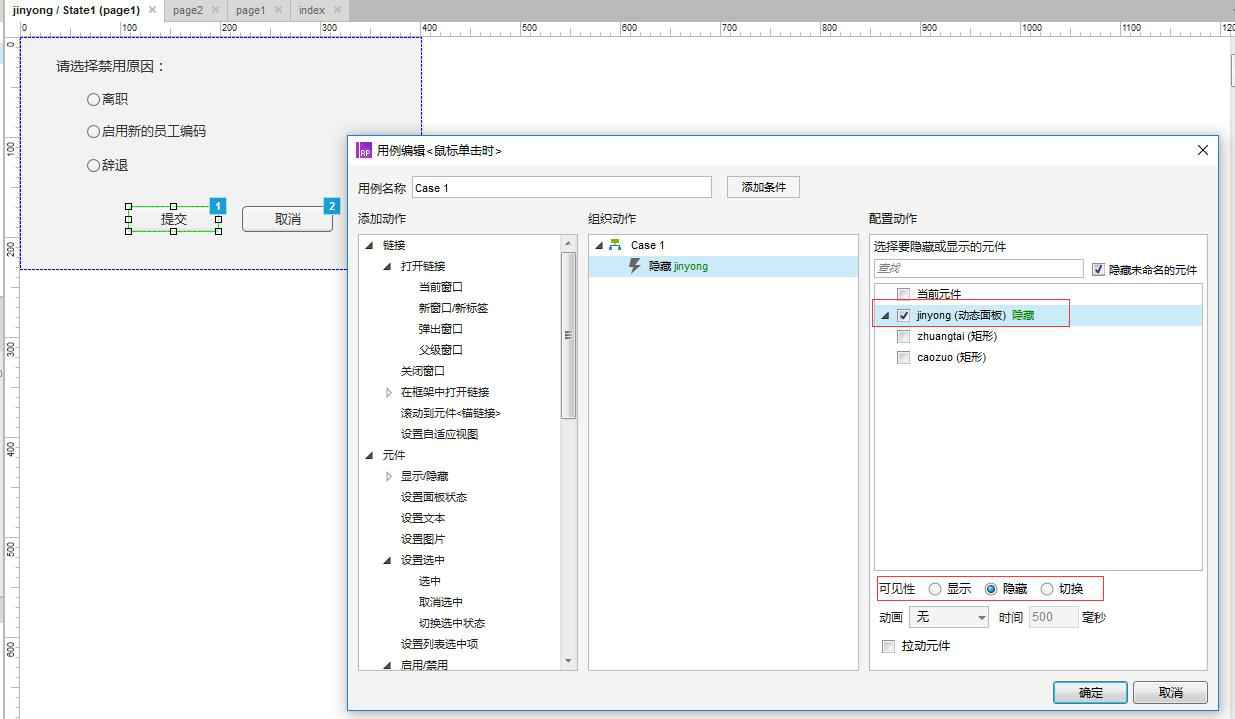Toggle 隐藏未命名的元件 checkbox

(x=1099, y=269)
